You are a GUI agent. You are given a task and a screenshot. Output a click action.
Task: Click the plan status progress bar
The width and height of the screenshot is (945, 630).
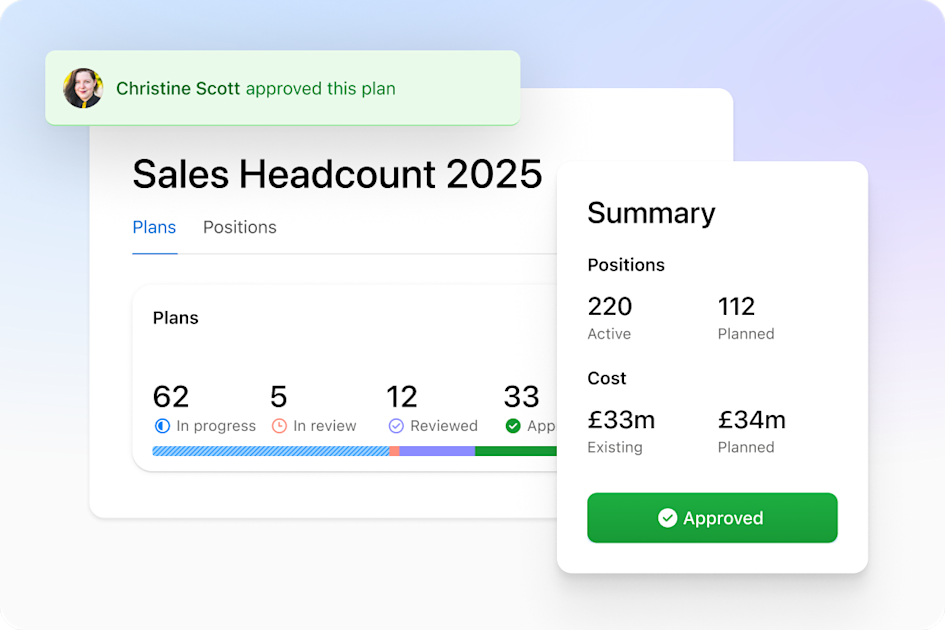(353, 451)
